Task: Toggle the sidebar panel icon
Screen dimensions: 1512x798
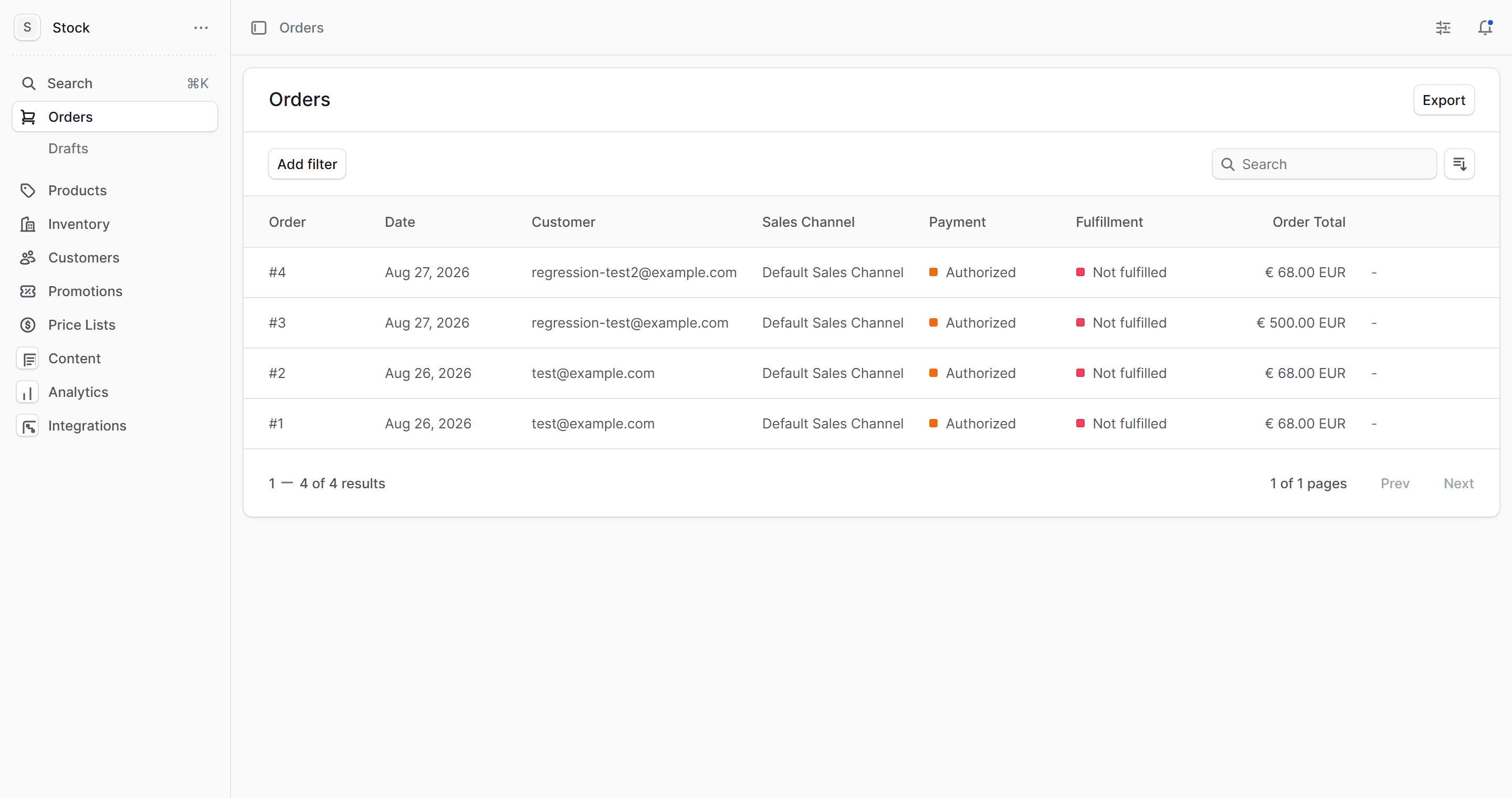Action: [259, 28]
